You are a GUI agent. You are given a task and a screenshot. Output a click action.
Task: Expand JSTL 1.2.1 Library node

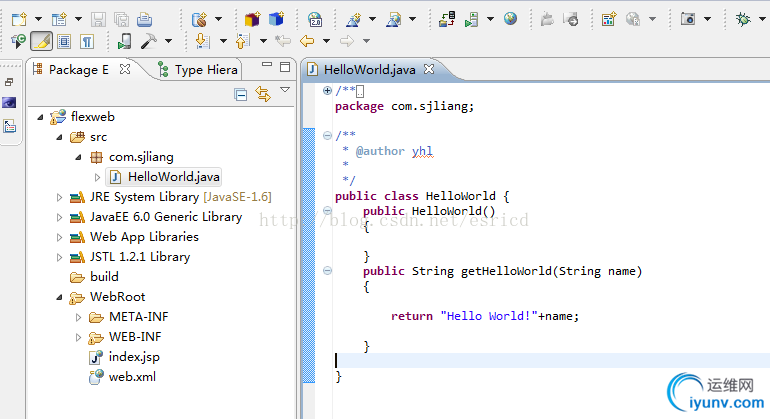point(59,257)
